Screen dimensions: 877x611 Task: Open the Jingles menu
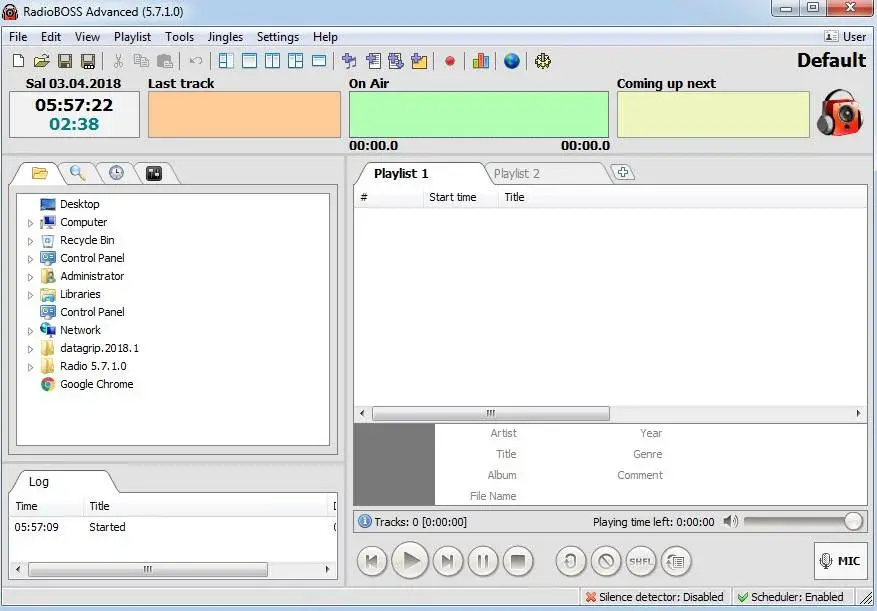pos(225,37)
